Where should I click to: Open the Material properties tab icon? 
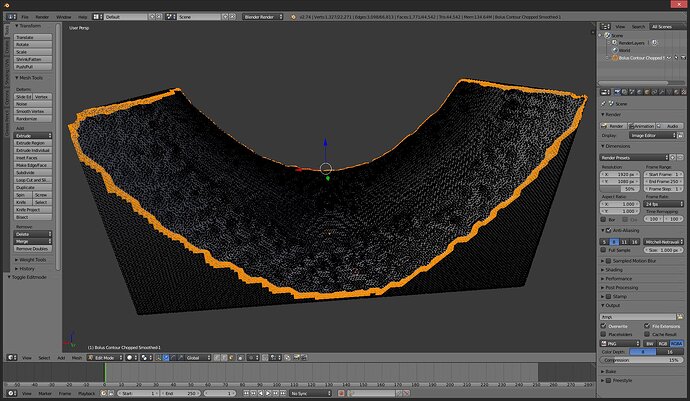tap(676, 92)
